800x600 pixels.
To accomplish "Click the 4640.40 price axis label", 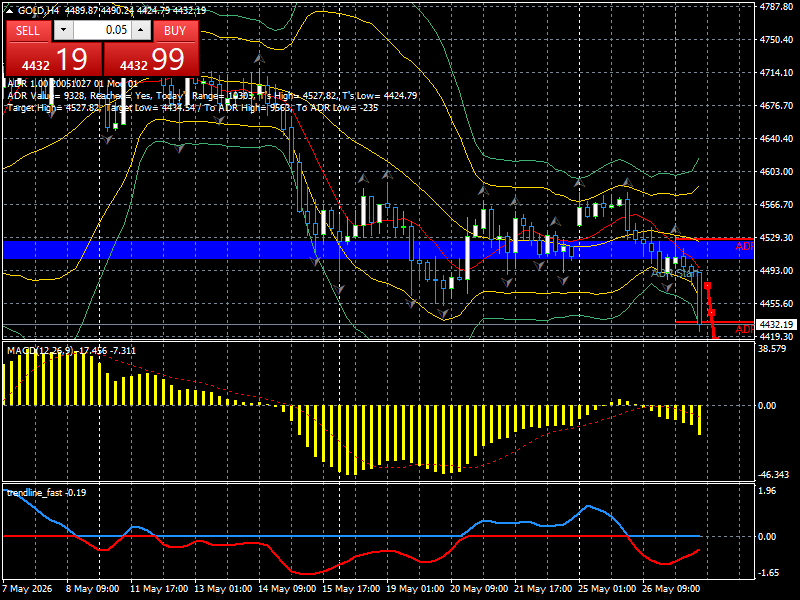I will [776, 139].
